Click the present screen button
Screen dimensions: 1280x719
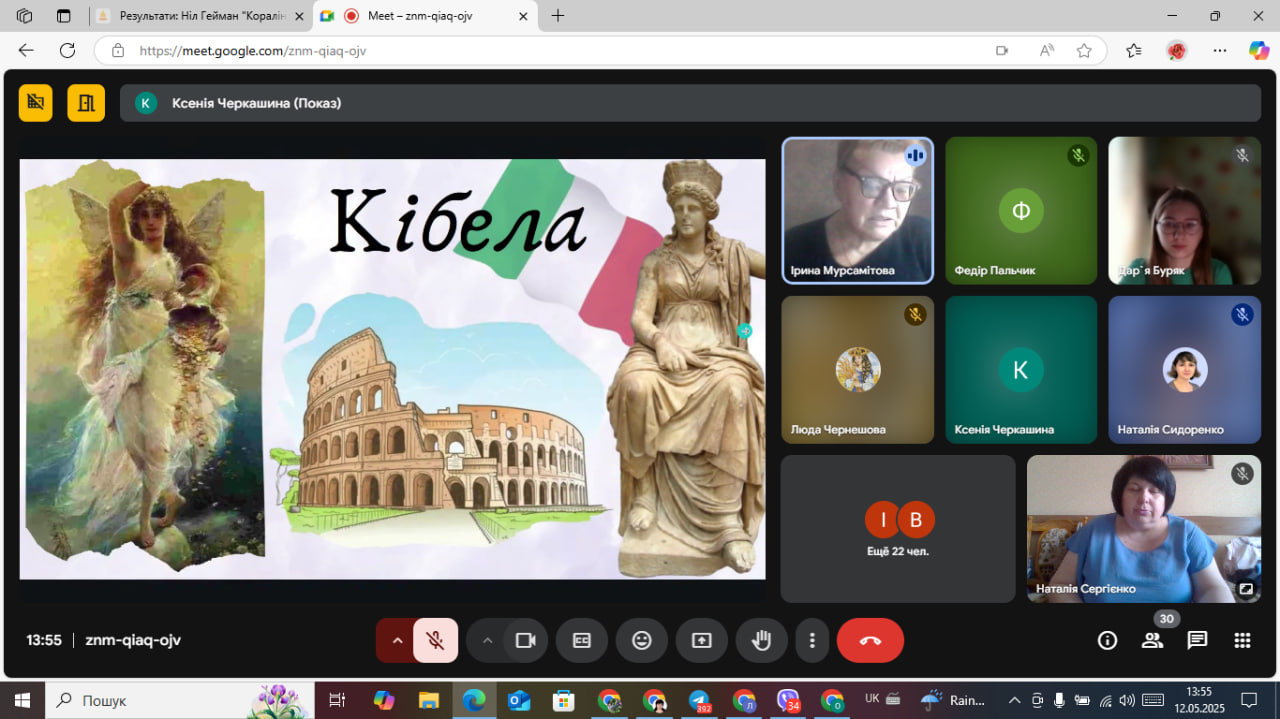(x=702, y=640)
